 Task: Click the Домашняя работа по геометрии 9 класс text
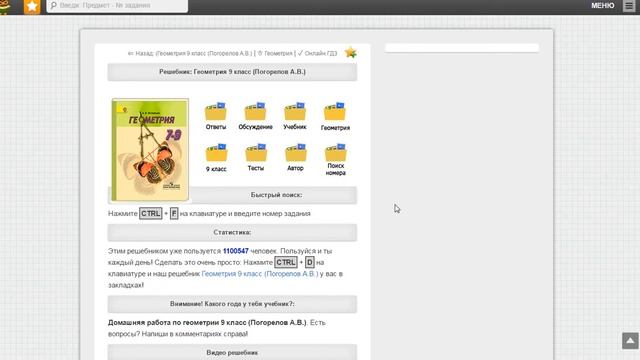coord(207,322)
